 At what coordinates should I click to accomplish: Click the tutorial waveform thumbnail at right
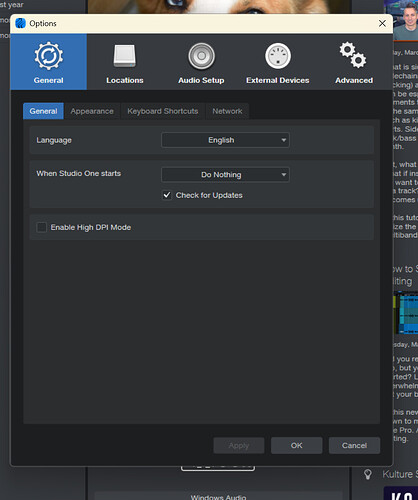pos(406,313)
